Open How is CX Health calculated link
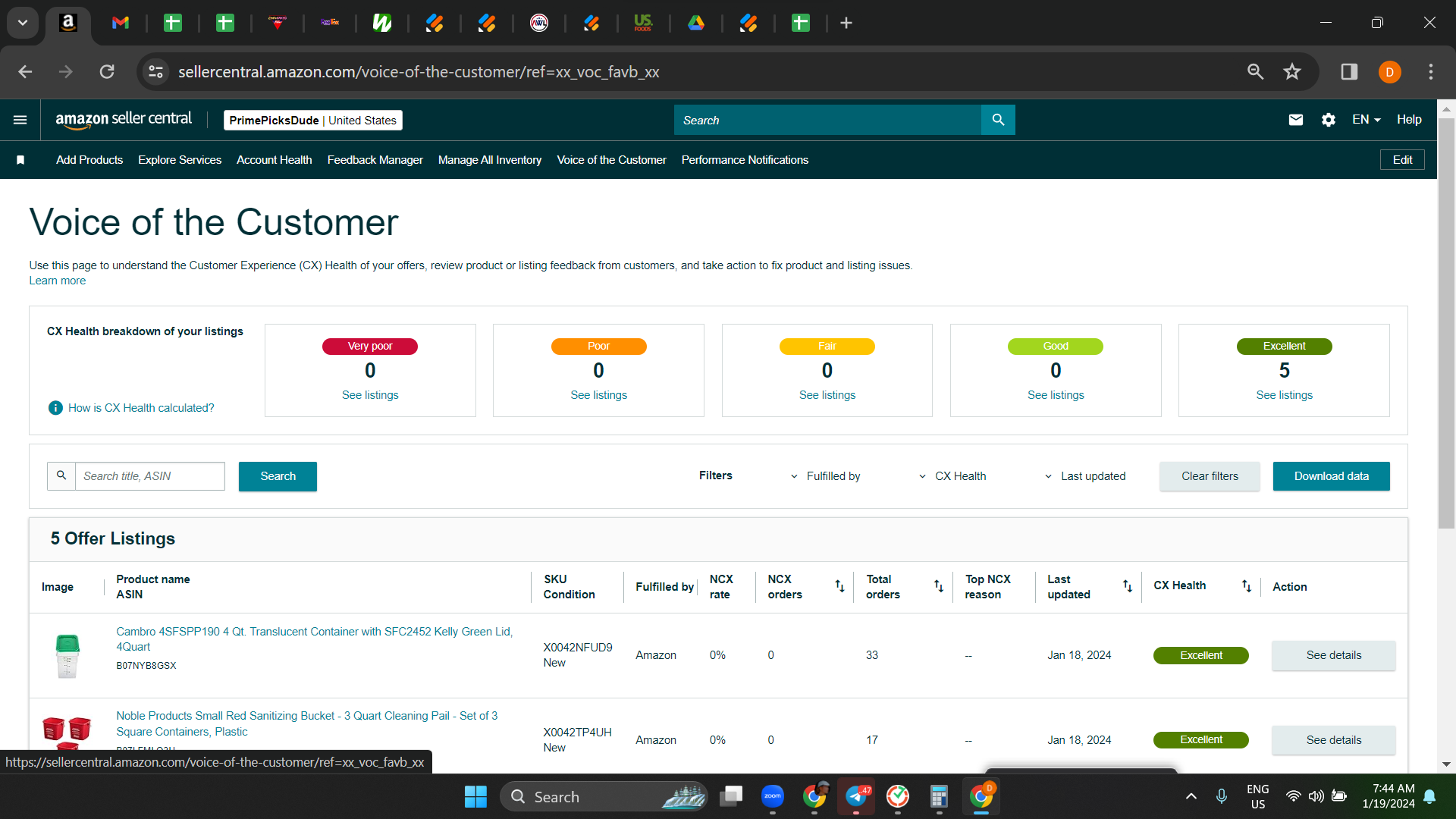 141,408
